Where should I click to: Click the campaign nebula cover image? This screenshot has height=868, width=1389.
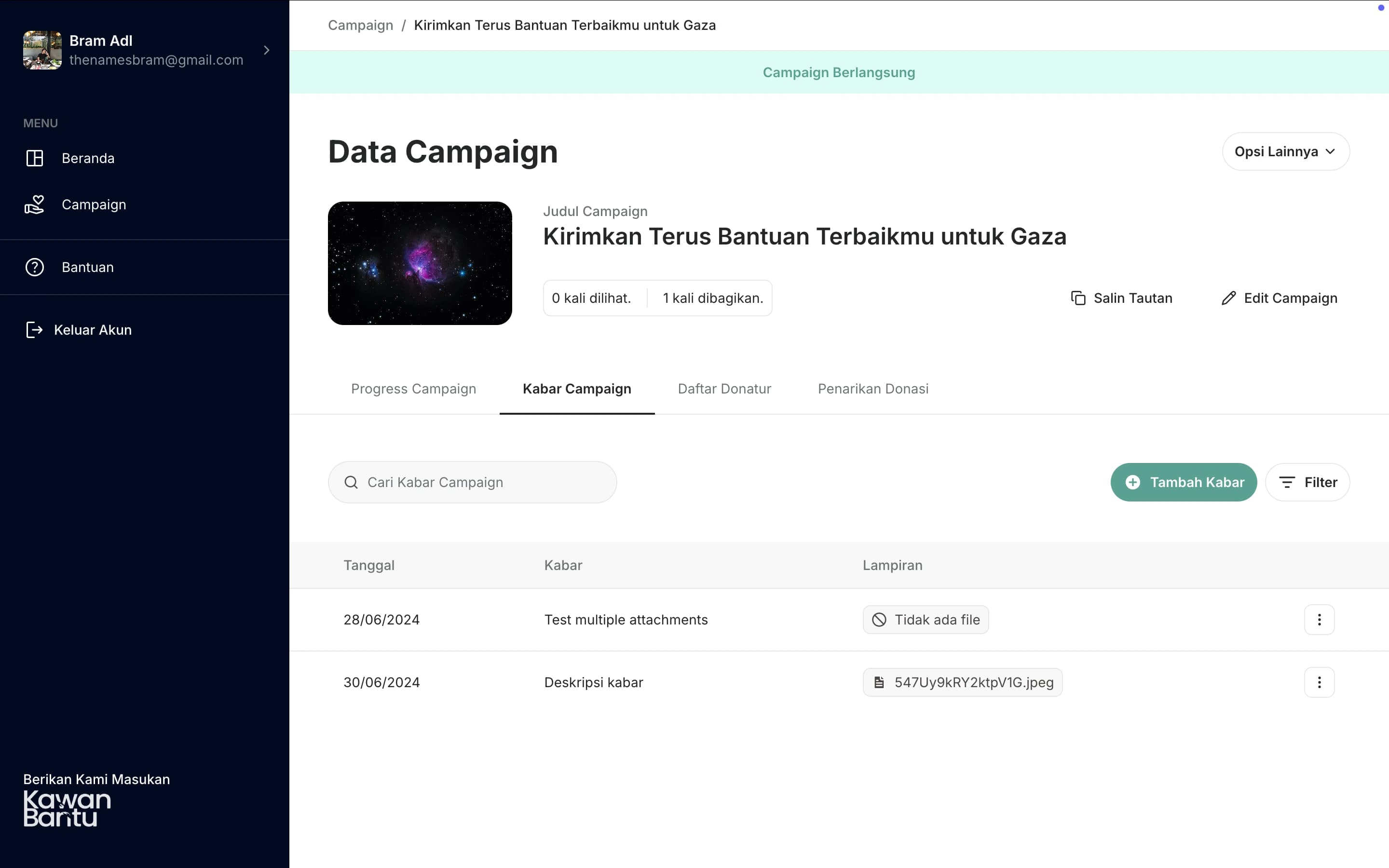point(420,263)
